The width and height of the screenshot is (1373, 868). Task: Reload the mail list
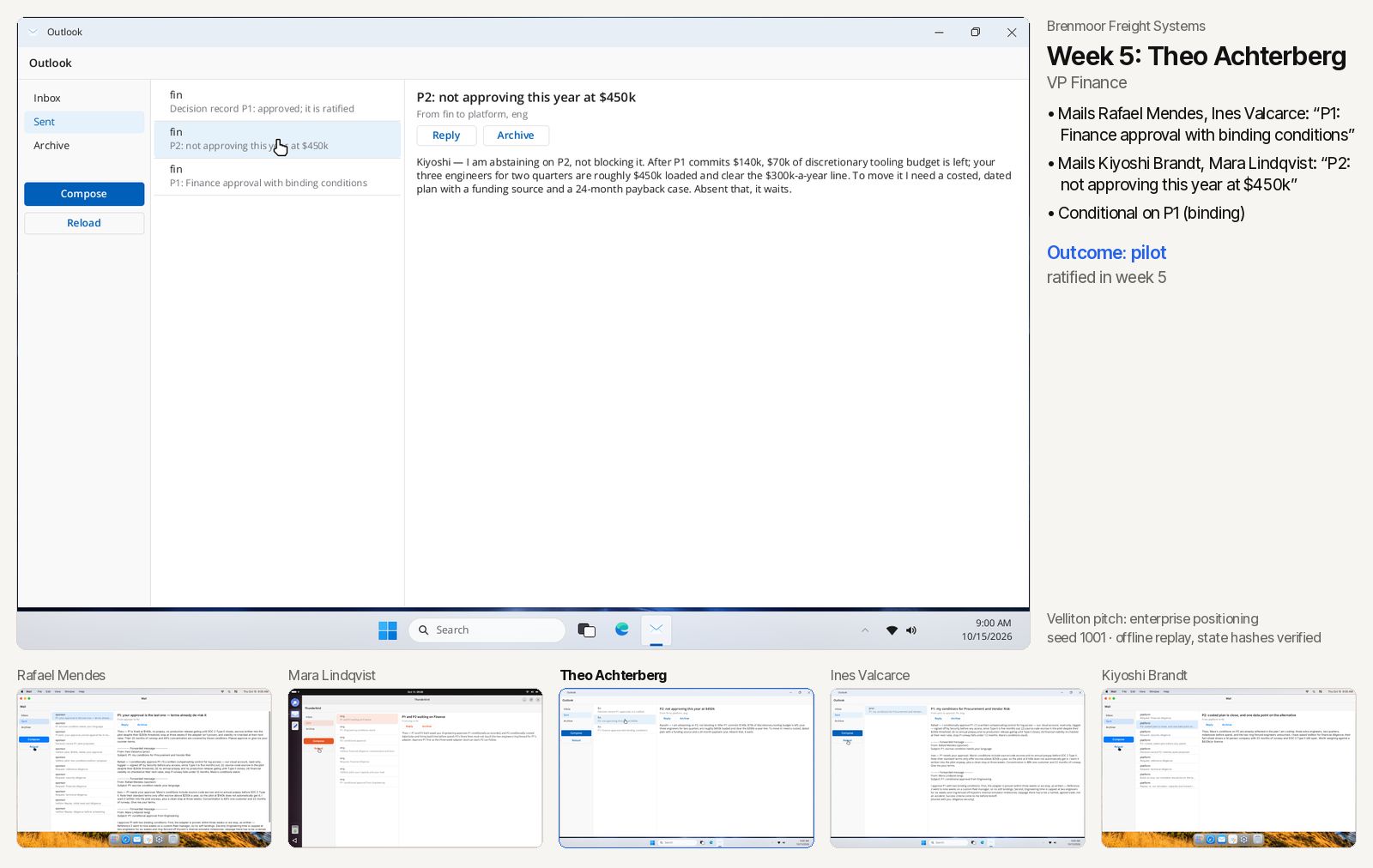[x=84, y=223]
